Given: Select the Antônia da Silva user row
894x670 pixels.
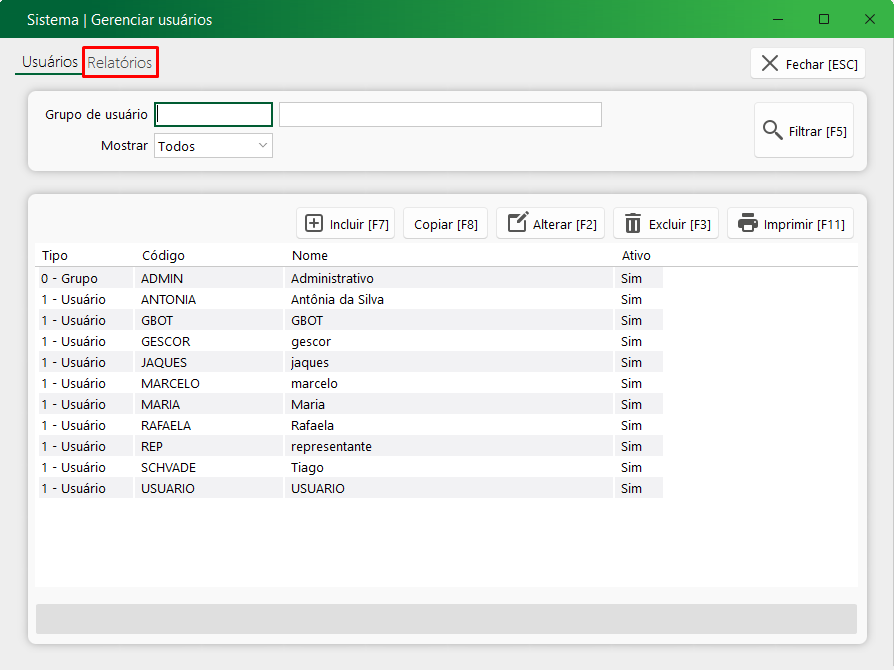Looking at the screenshot, I should coord(337,299).
